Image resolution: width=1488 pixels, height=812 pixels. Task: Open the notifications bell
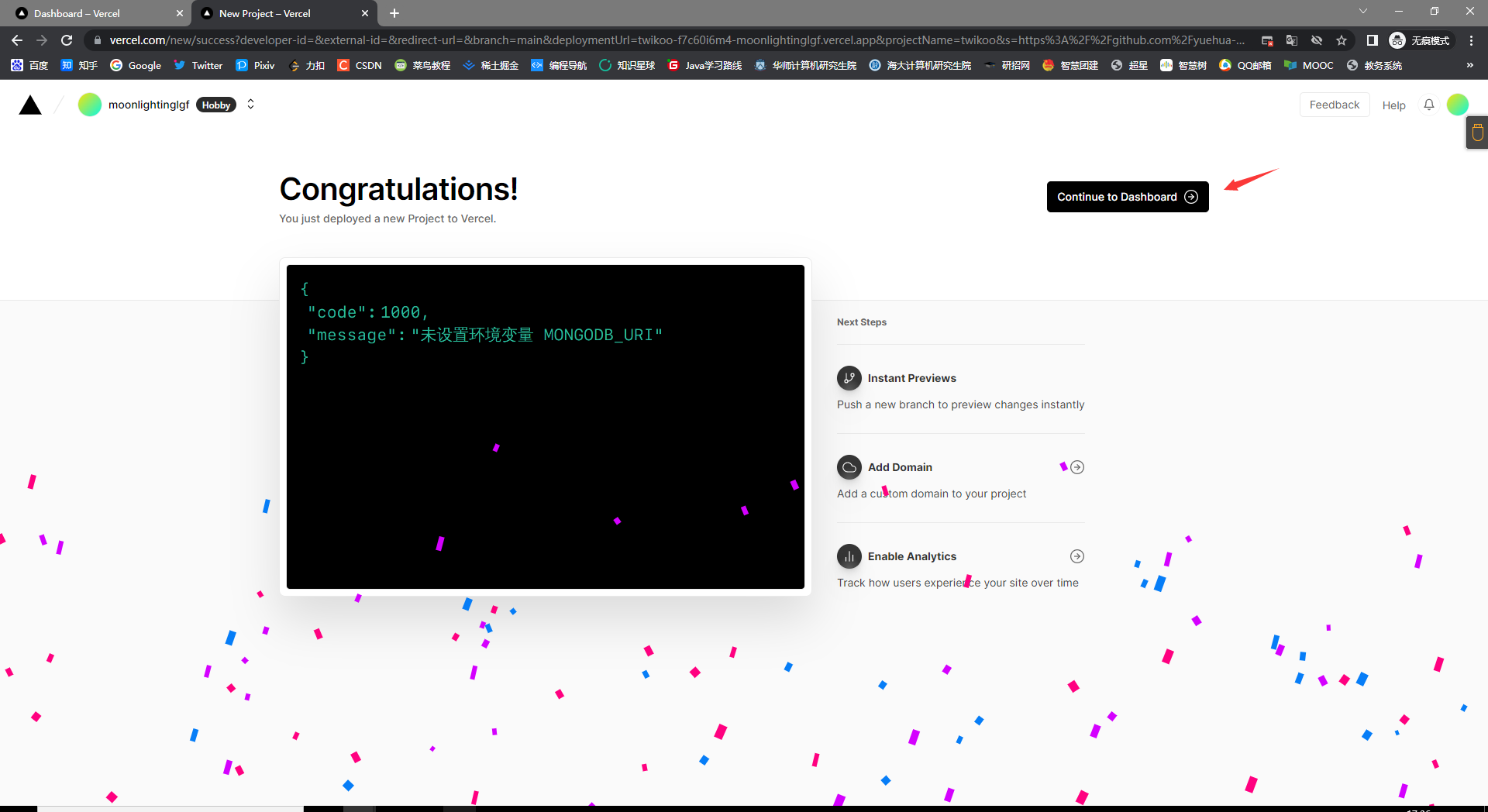[1428, 105]
